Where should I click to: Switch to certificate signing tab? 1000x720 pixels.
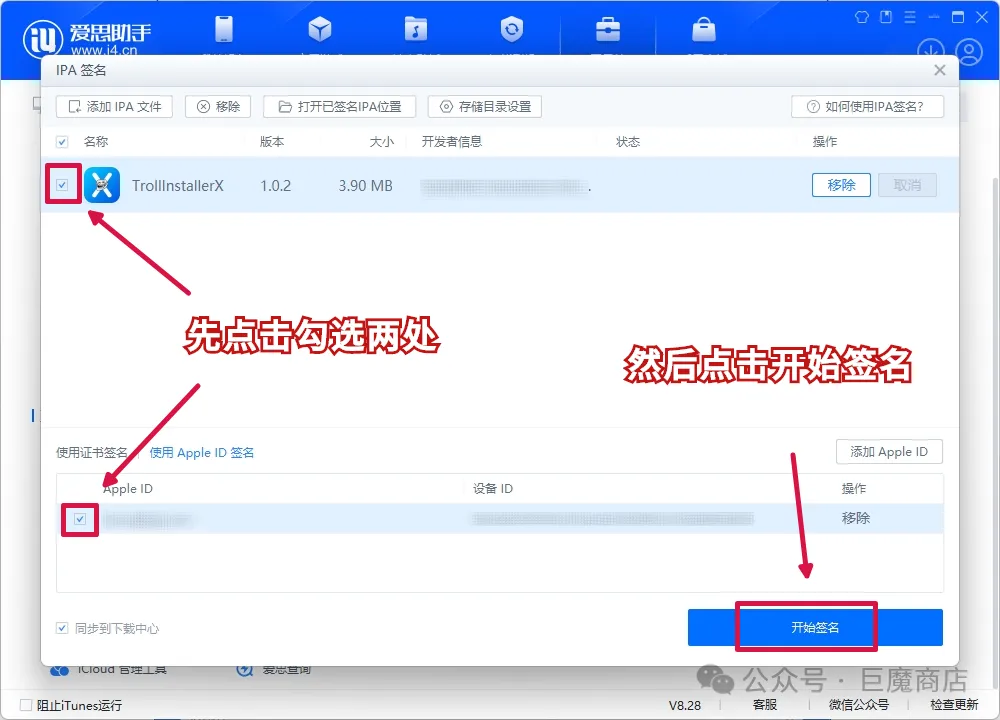click(92, 453)
